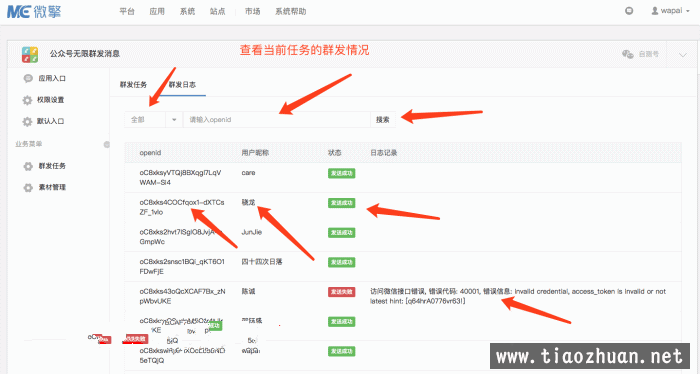Click the 应用入口 chat bubble icon
Screen dimensions: 700x374
click(28, 79)
